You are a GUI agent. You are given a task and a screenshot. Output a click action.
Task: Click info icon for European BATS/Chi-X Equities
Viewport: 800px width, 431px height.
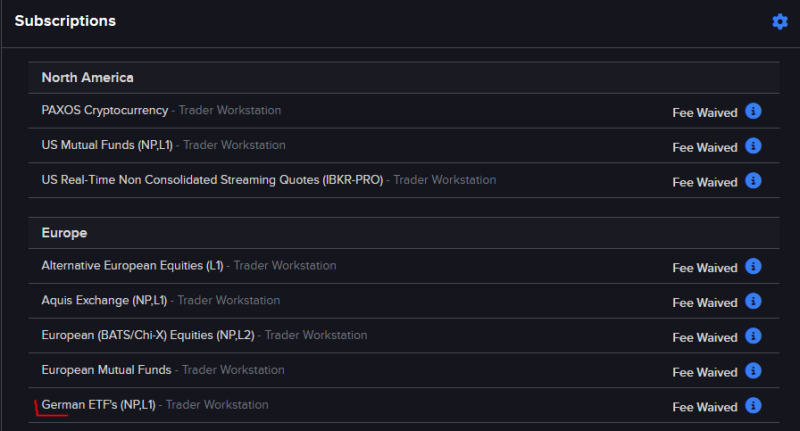click(x=753, y=336)
